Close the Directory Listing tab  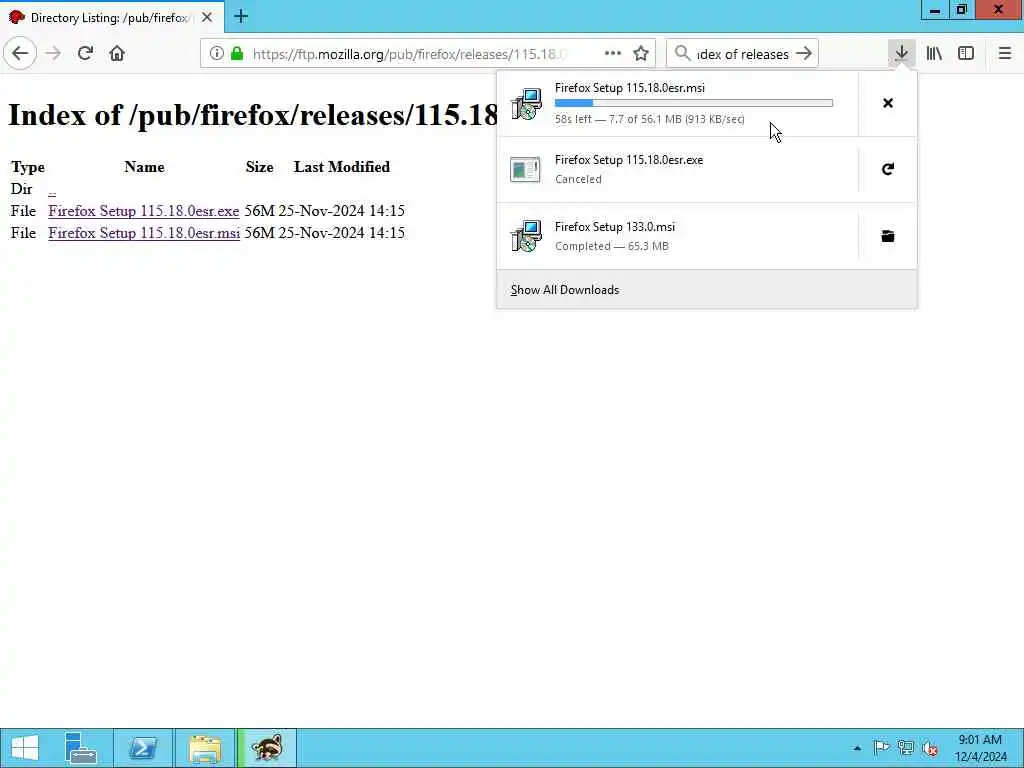tap(207, 18)
